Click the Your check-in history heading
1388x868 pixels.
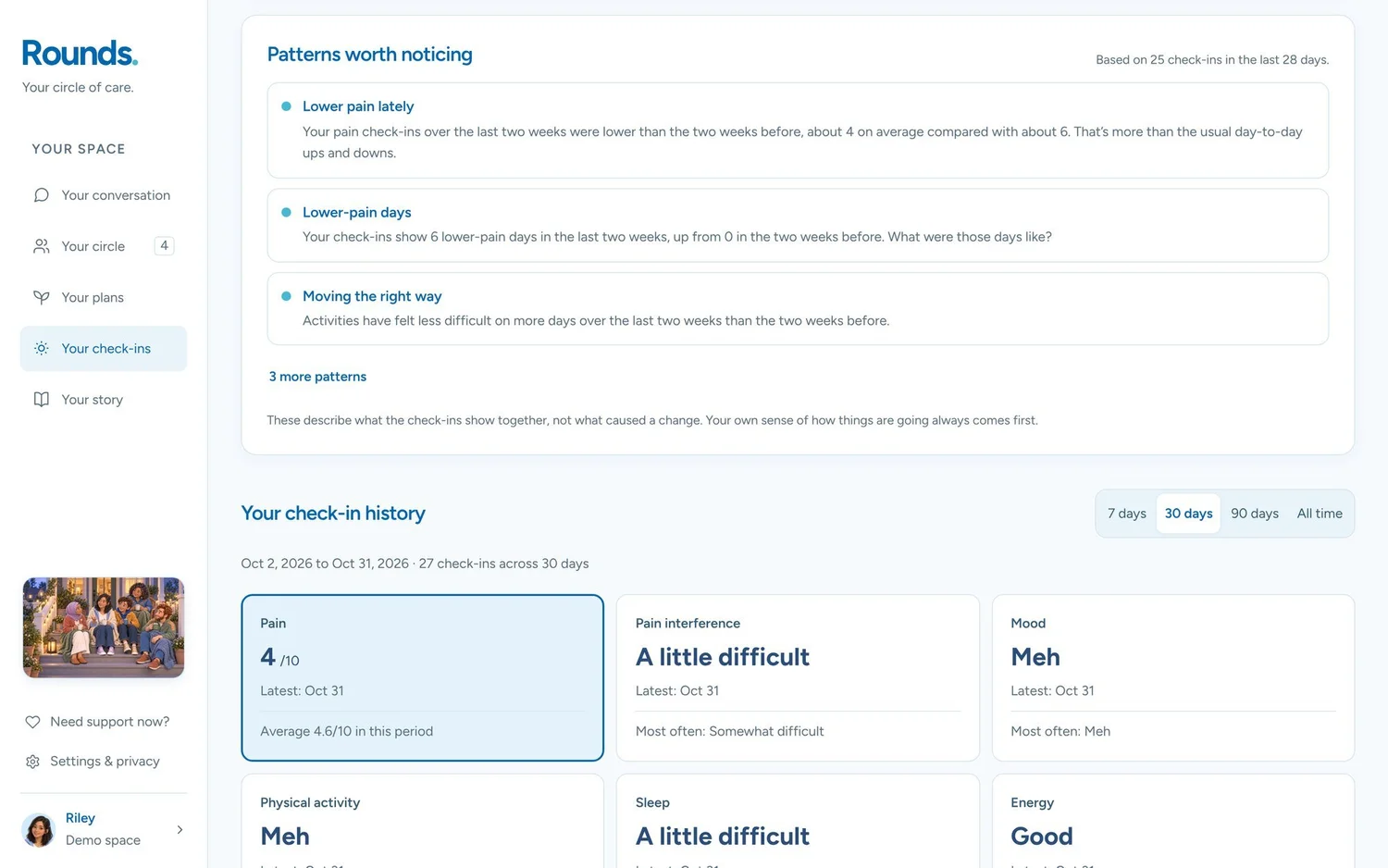[x=333, y=514]
